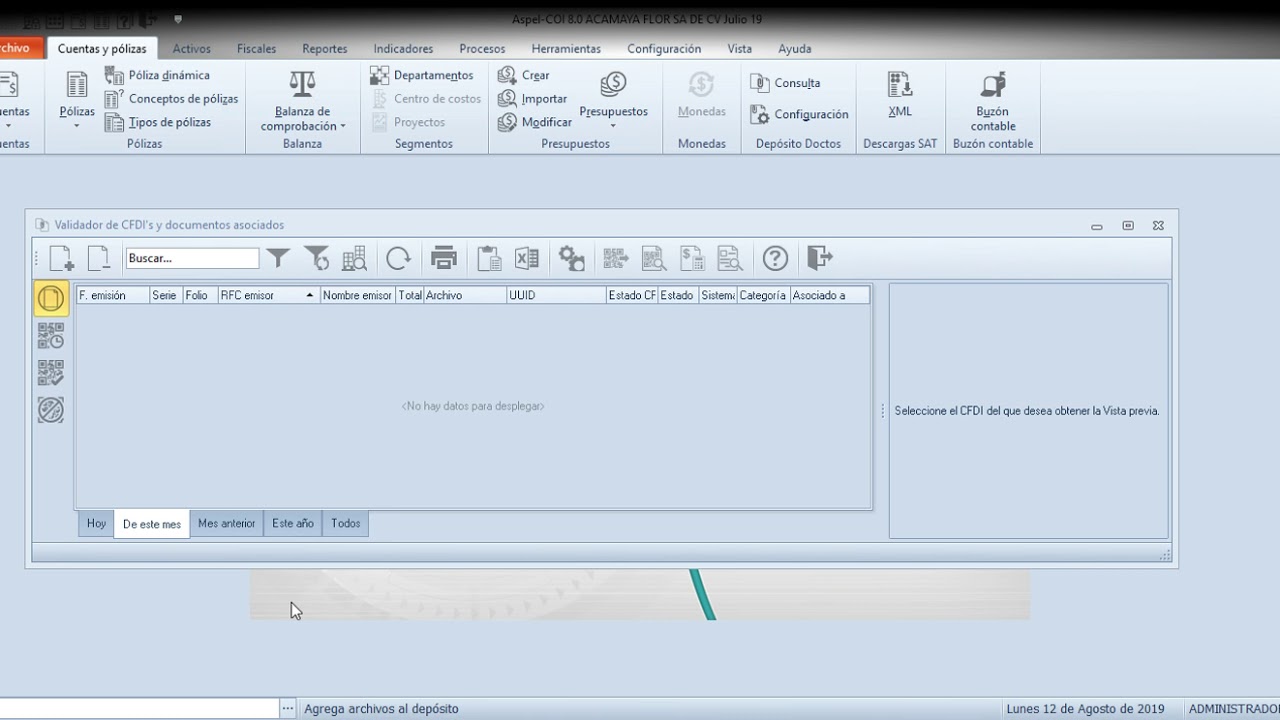Click the add file to deposit icon
Viewport: 1280px width, 720px height.
(62, 258)
